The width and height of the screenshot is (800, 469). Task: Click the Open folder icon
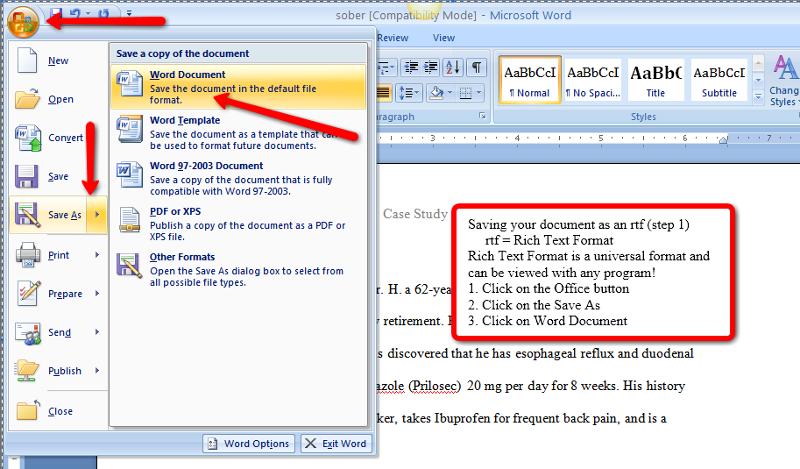(27, 98)
